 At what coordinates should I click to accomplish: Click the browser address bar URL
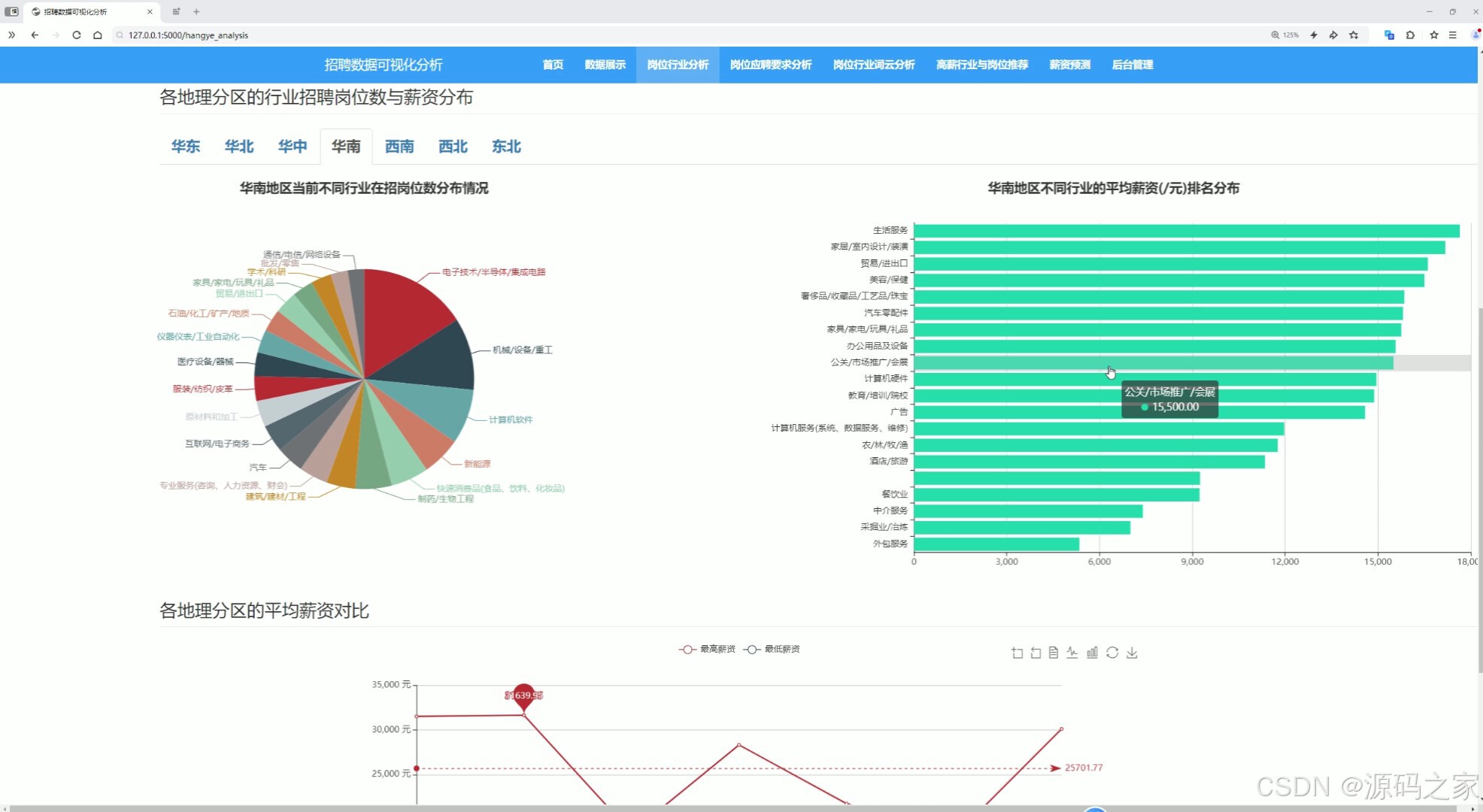point(188,35)
